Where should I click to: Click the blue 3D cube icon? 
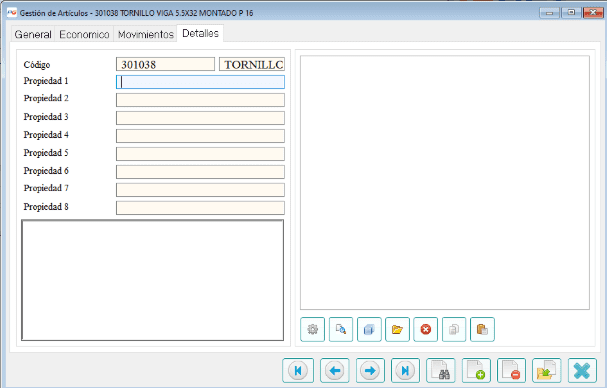(369, 329)
